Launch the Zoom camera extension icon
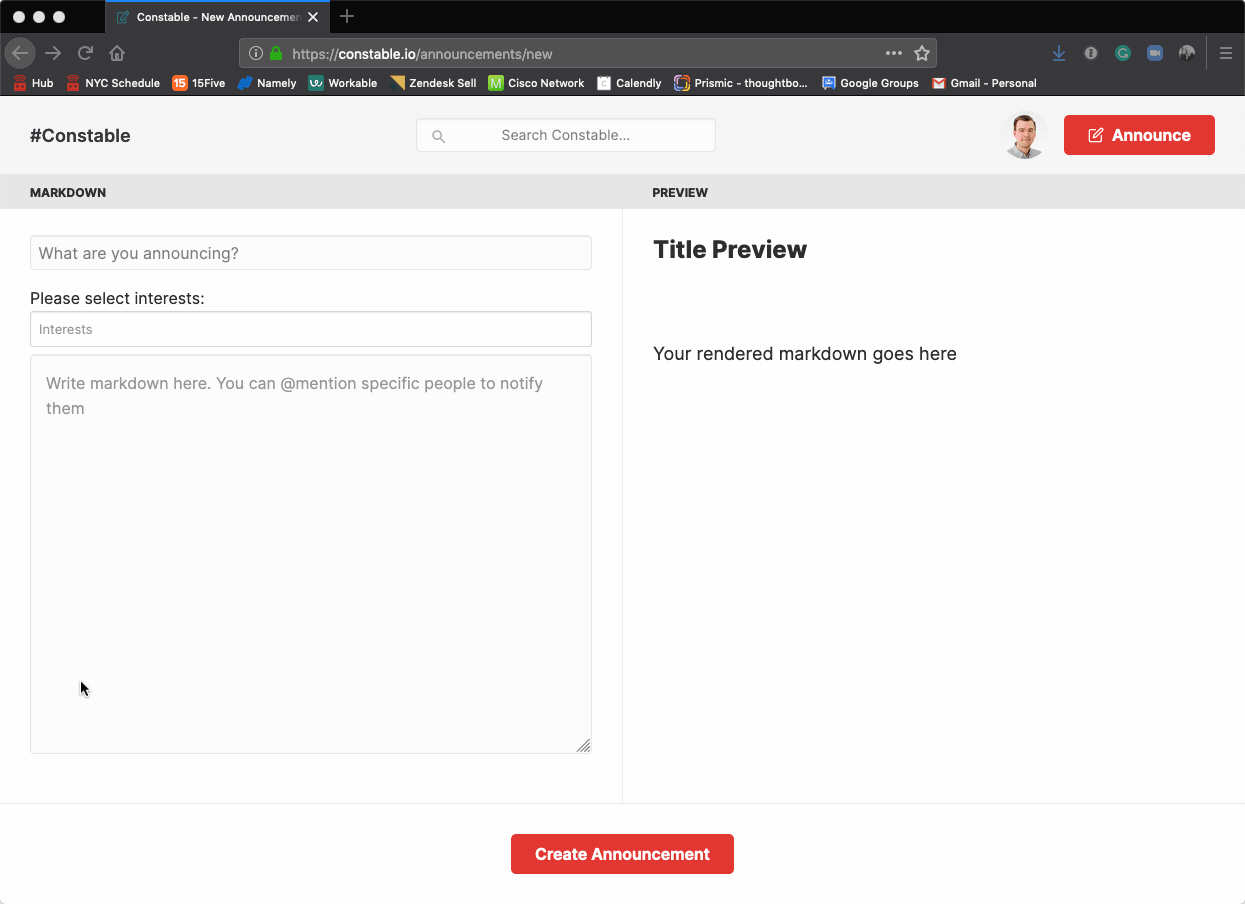 click(x=1155, y=53)
